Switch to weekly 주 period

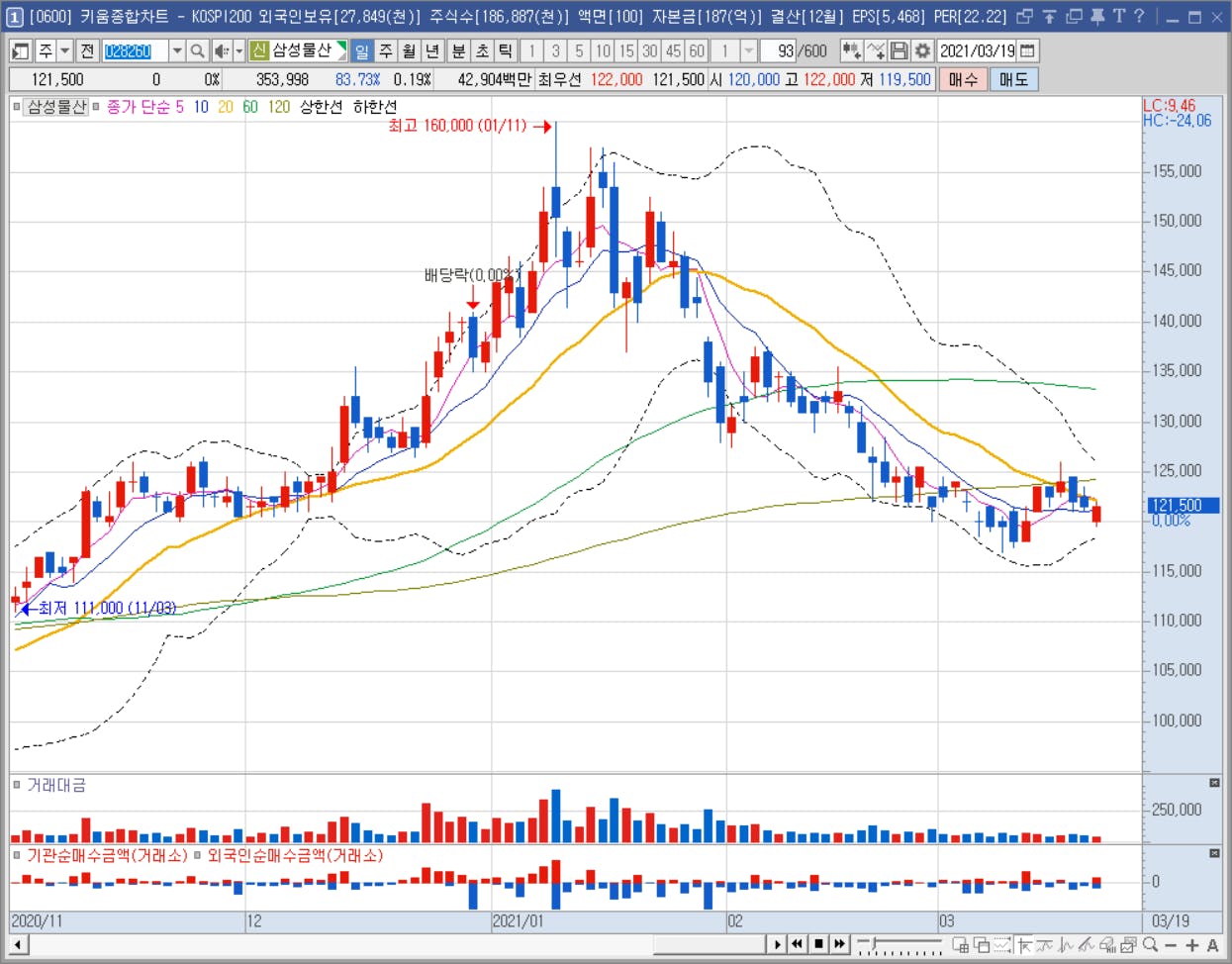[x=386, y=50]
